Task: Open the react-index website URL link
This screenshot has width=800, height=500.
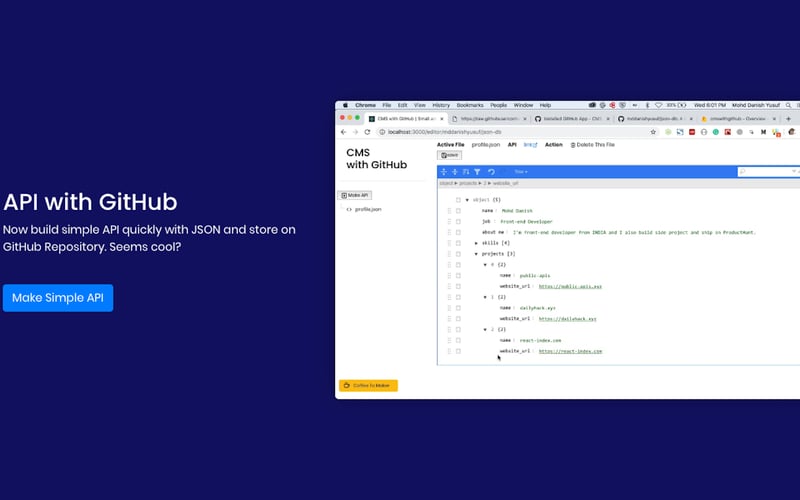Action: 570,352
